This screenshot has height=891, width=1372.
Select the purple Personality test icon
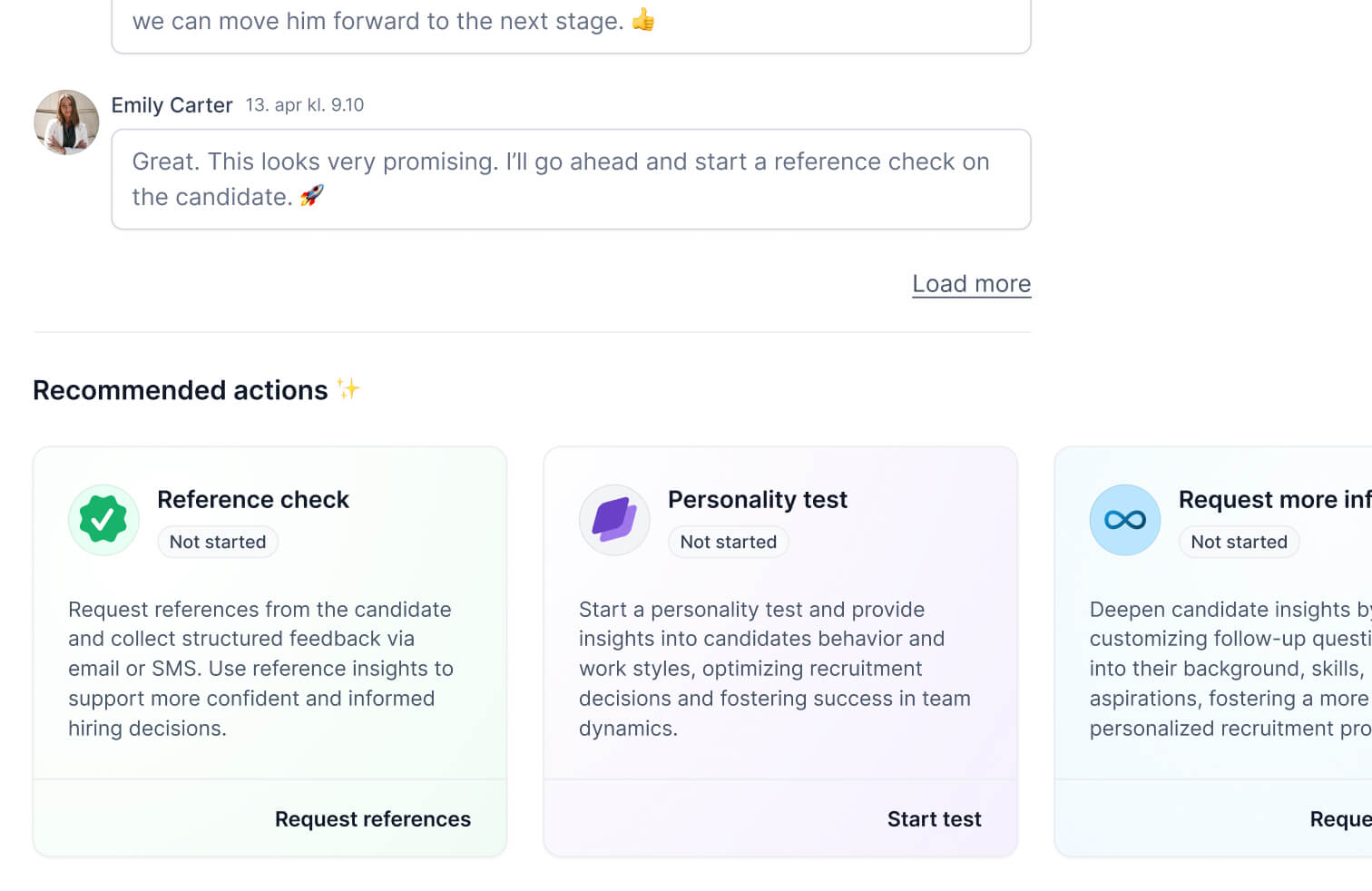614,519
